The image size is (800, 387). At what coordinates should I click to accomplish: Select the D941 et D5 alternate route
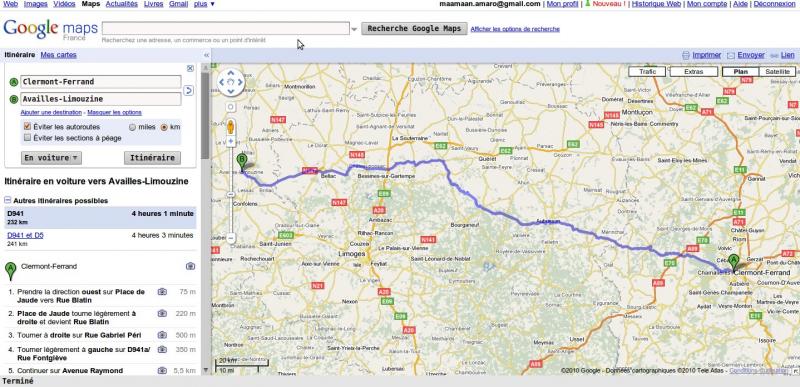coord(26,235)
